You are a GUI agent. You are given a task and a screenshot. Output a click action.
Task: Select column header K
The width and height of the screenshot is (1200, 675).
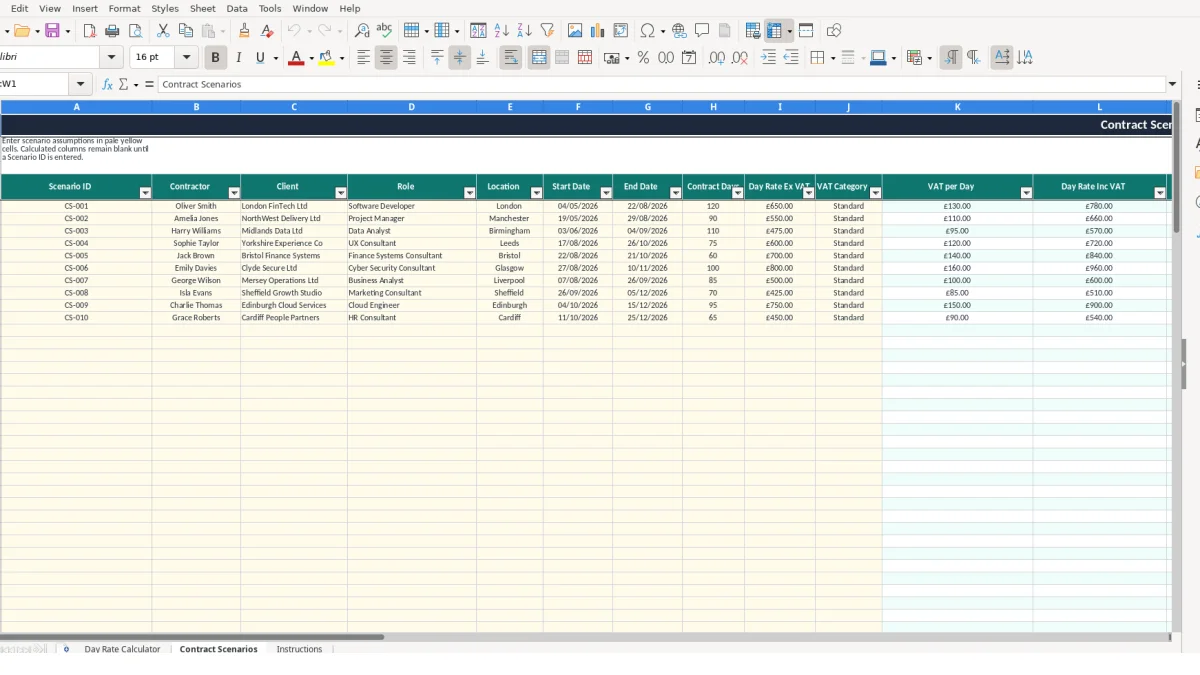point(957,107)
